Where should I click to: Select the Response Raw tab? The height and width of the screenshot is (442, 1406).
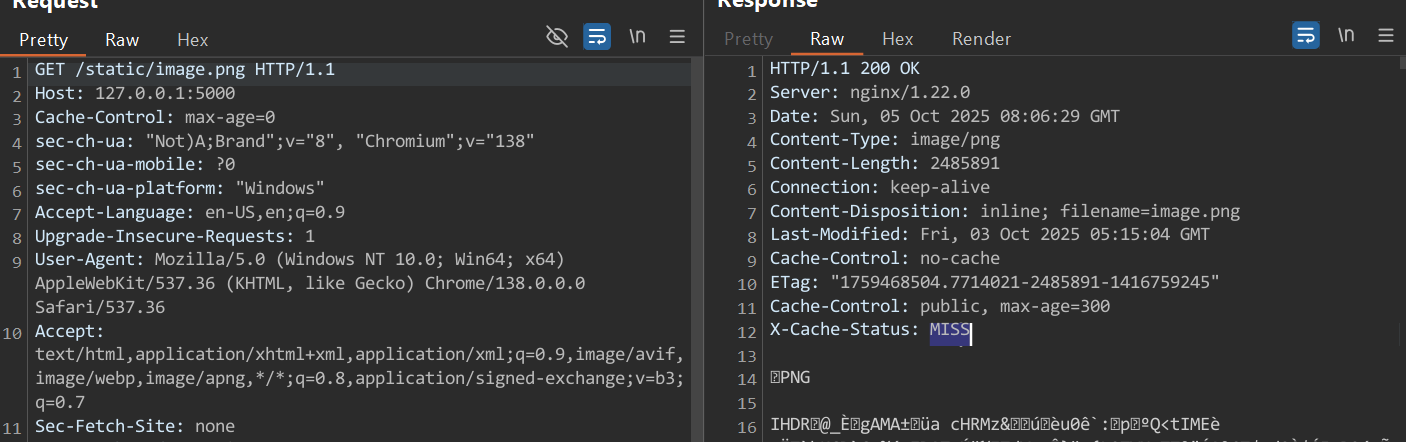(x=826, y=39)
